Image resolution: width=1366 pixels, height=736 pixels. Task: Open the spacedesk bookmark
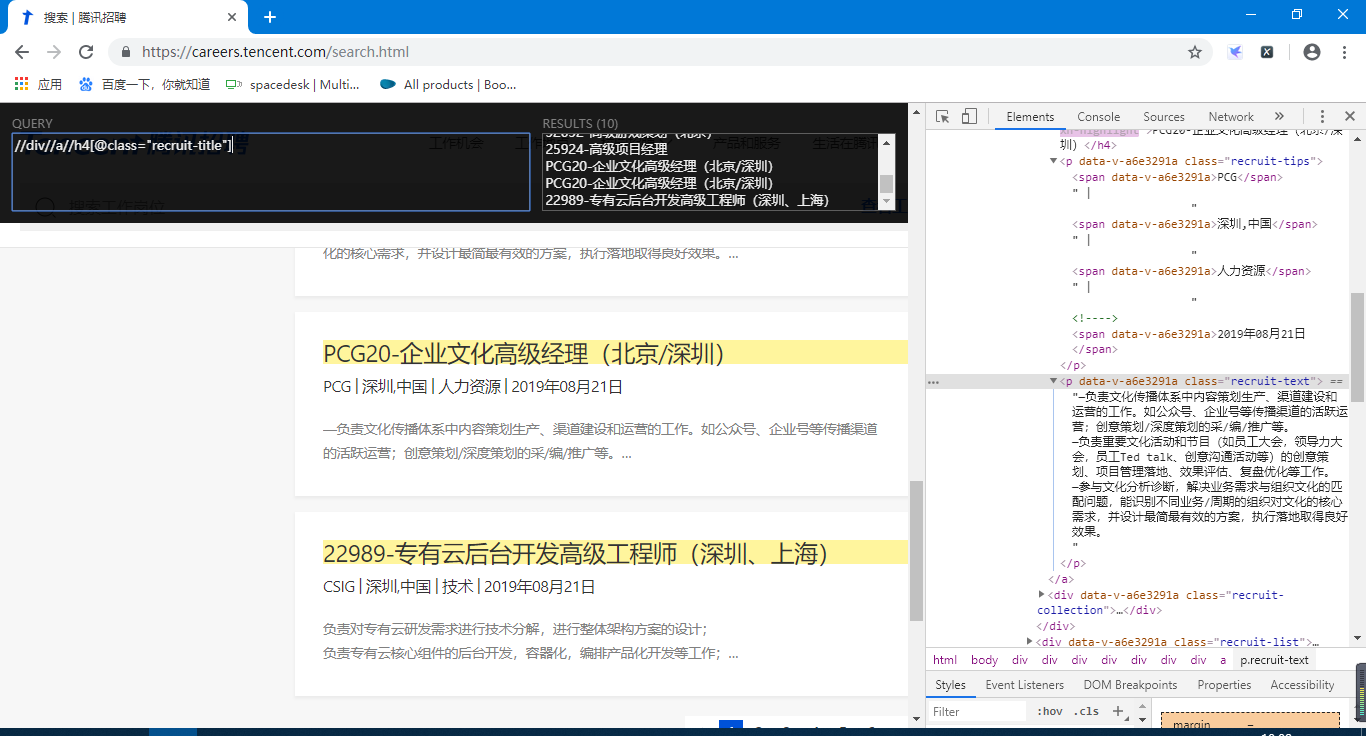292,85
